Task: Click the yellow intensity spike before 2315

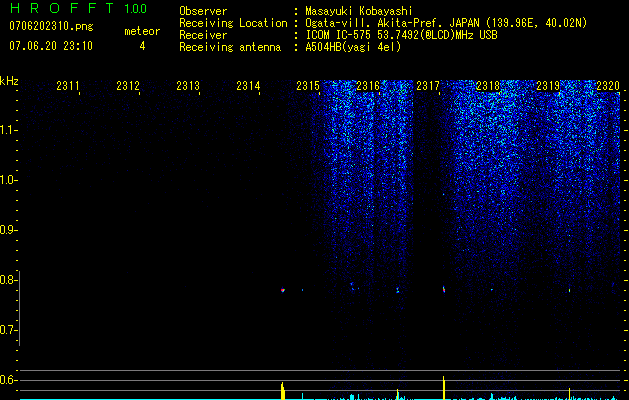Action: pos(282,391)
